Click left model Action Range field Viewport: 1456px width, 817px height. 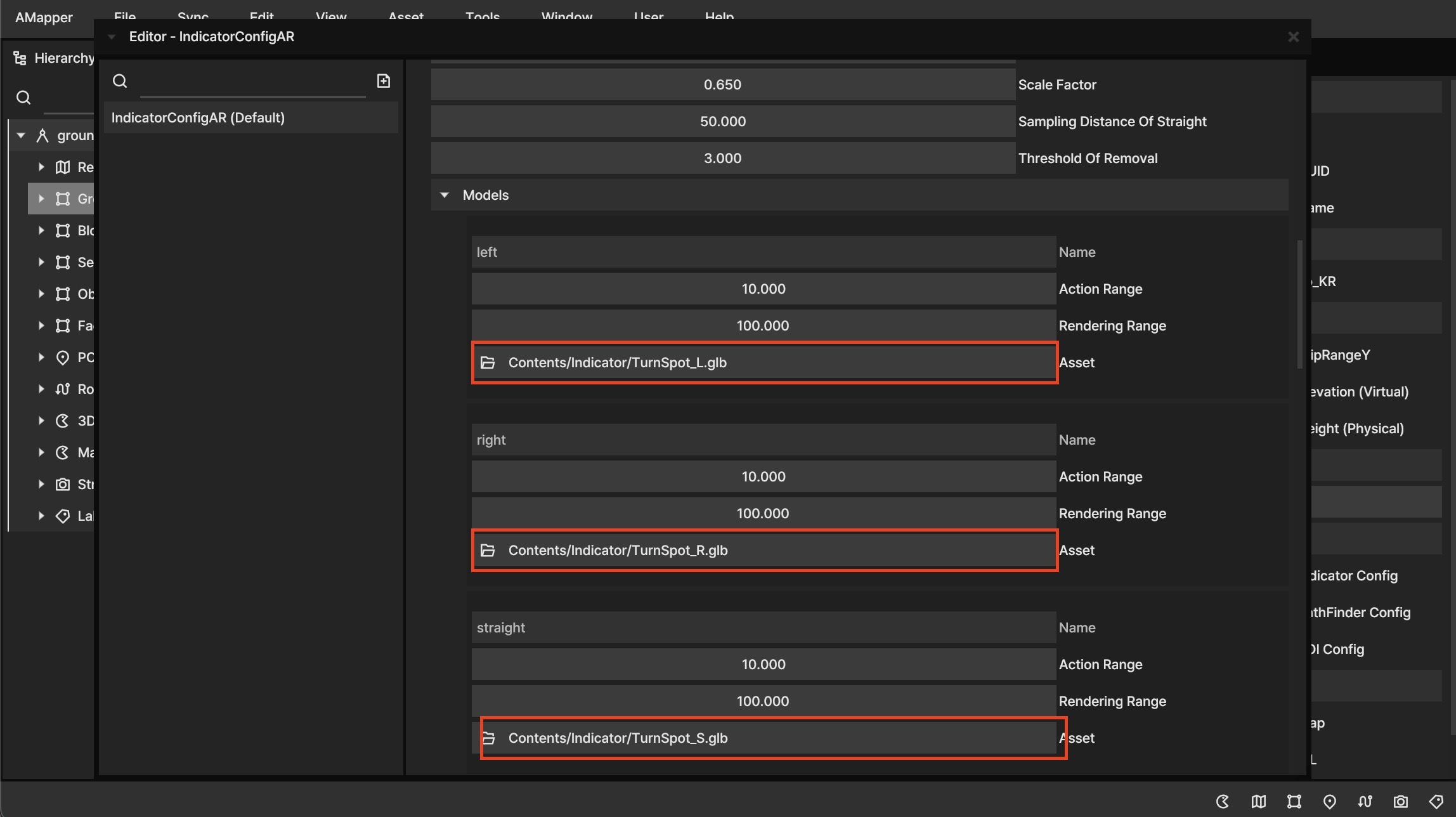(763, 289)
